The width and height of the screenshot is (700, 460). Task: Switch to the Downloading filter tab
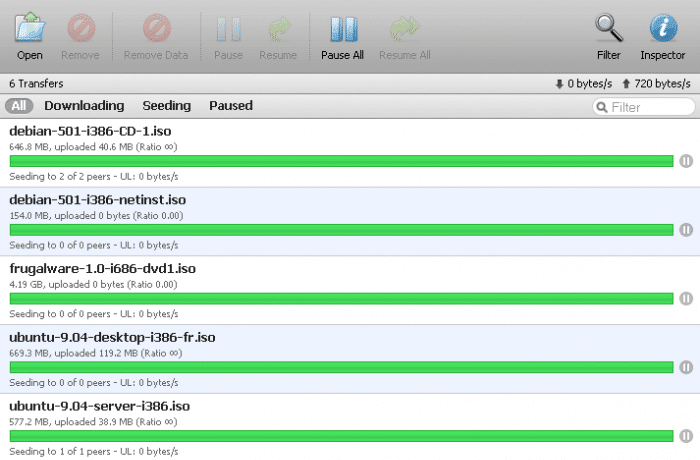(x=84, y=106)
